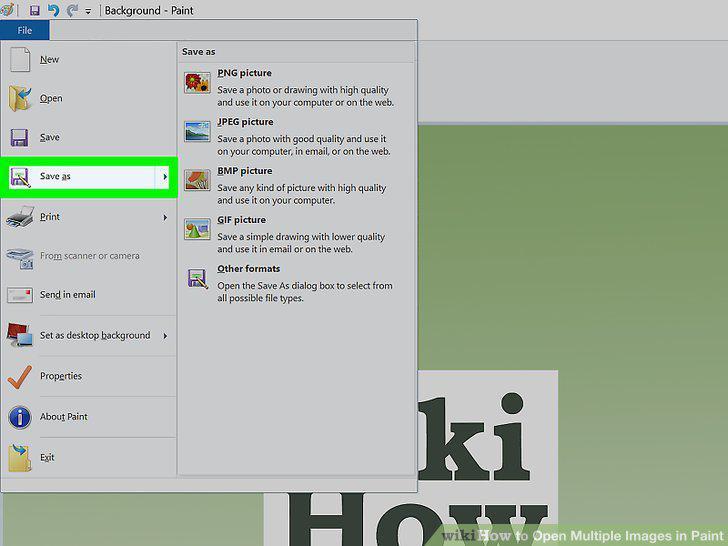Click the New document icon

pos(20,59)
